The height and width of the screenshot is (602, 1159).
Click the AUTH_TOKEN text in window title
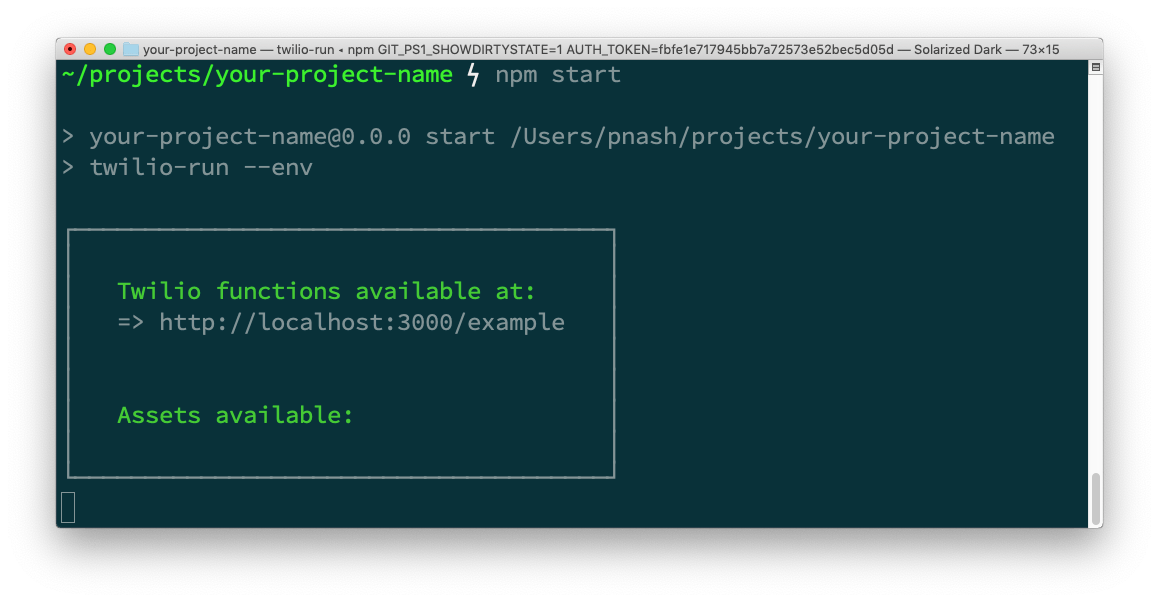point(730,50)
